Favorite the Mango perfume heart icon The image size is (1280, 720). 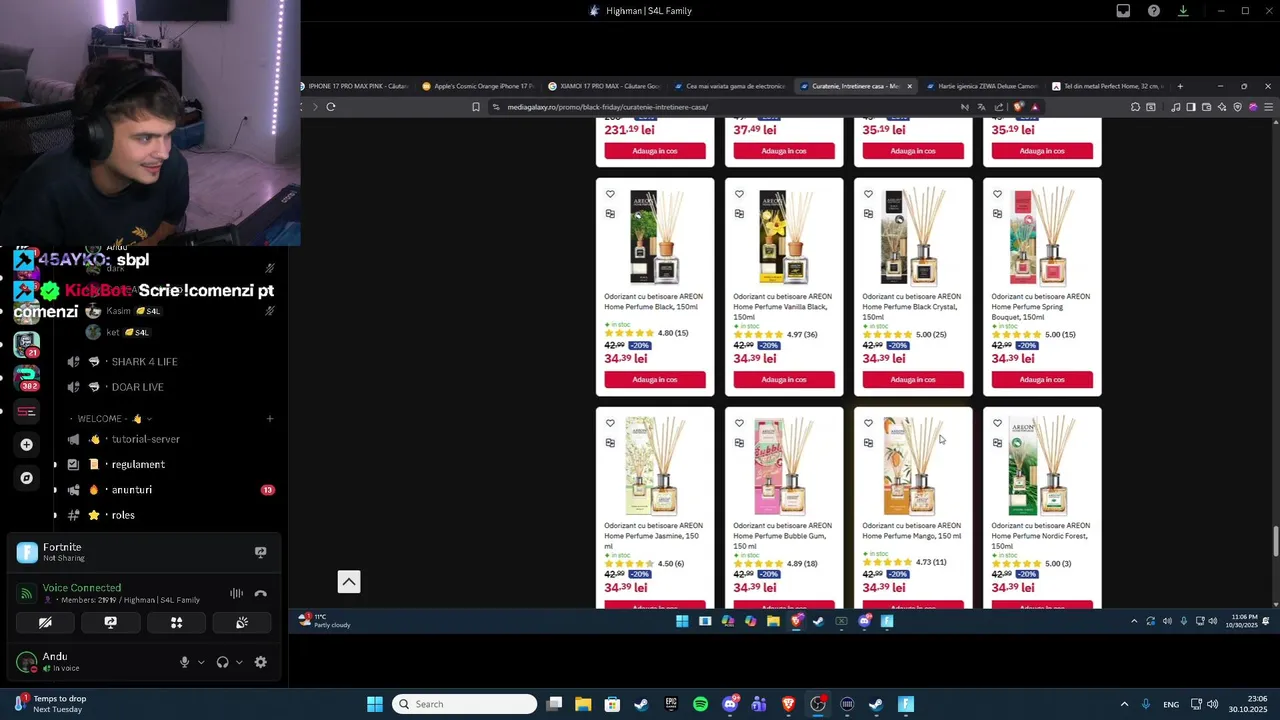[x=868, y=423]
